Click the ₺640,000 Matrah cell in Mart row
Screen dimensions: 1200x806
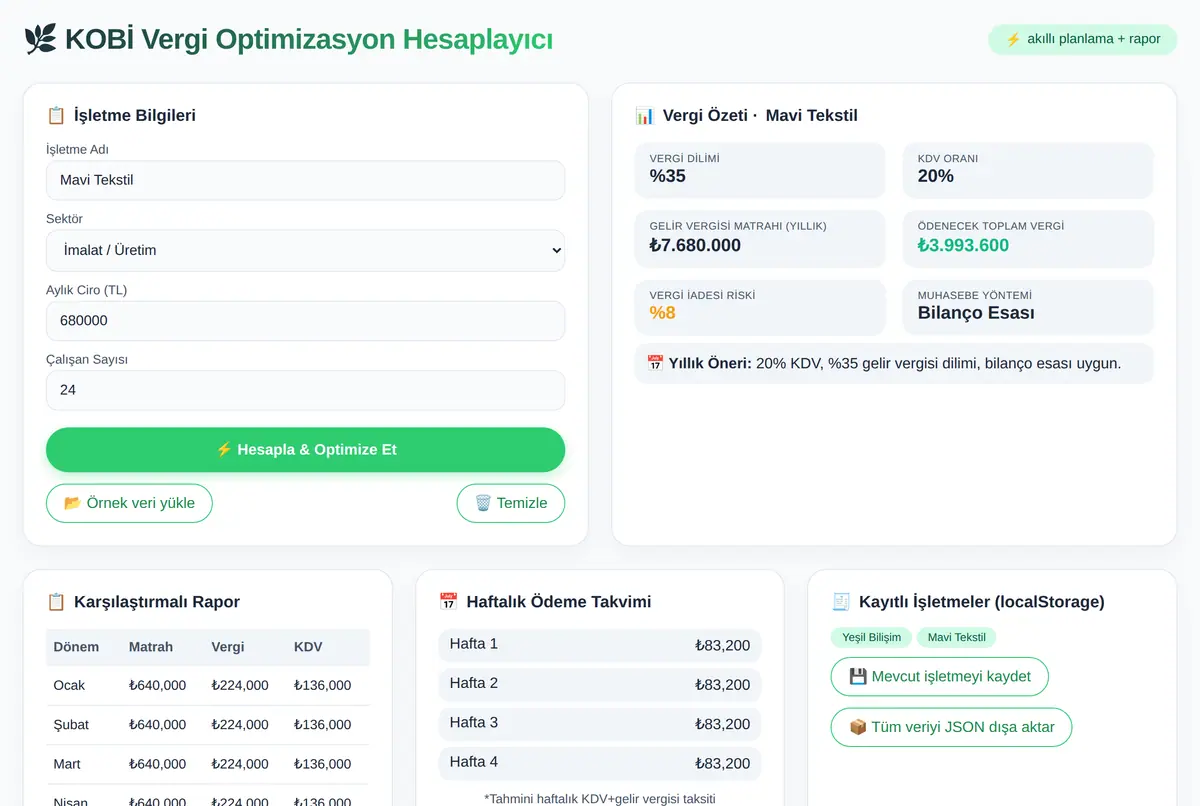point(157,764)
